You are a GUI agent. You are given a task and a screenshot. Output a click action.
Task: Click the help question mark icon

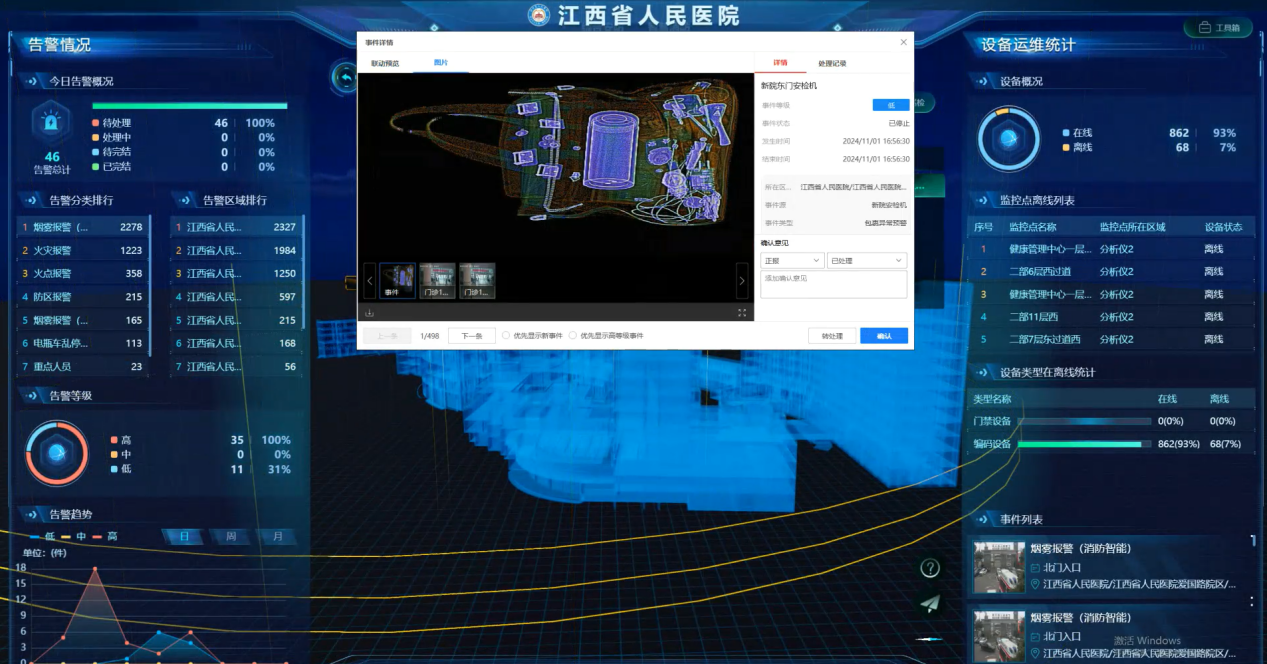pyautogui.click(x=930, y=568)
